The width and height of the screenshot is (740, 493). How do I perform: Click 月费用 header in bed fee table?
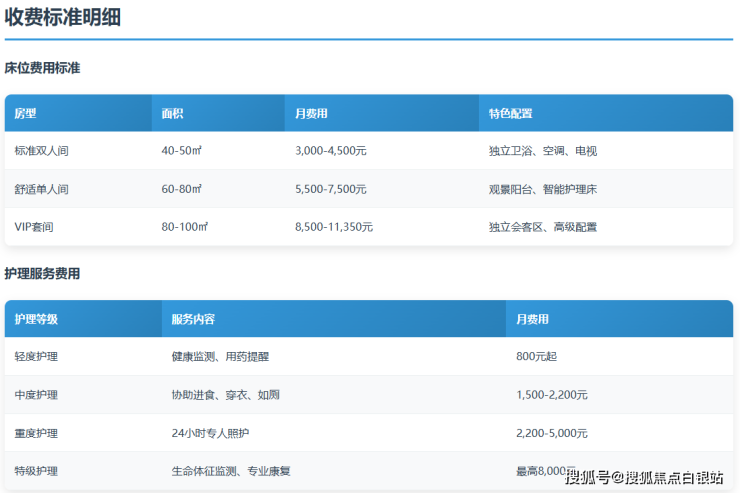312,114
